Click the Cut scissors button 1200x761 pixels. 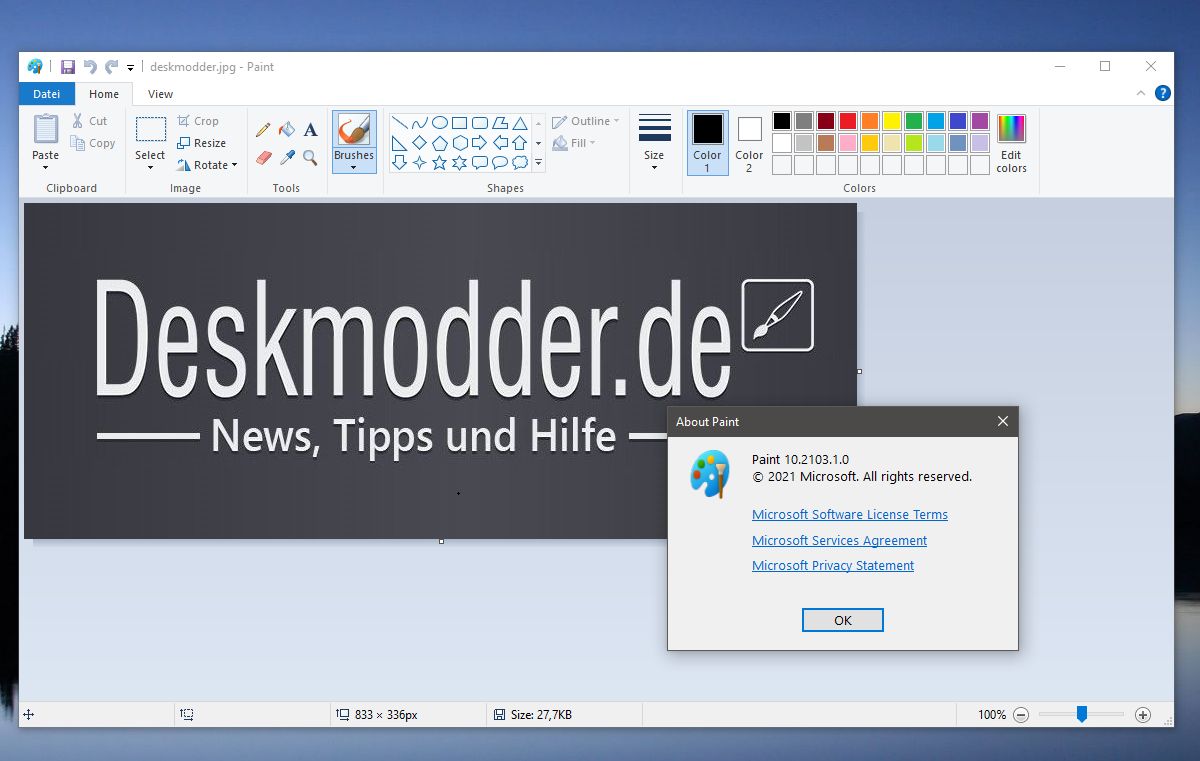pos(89,121)
